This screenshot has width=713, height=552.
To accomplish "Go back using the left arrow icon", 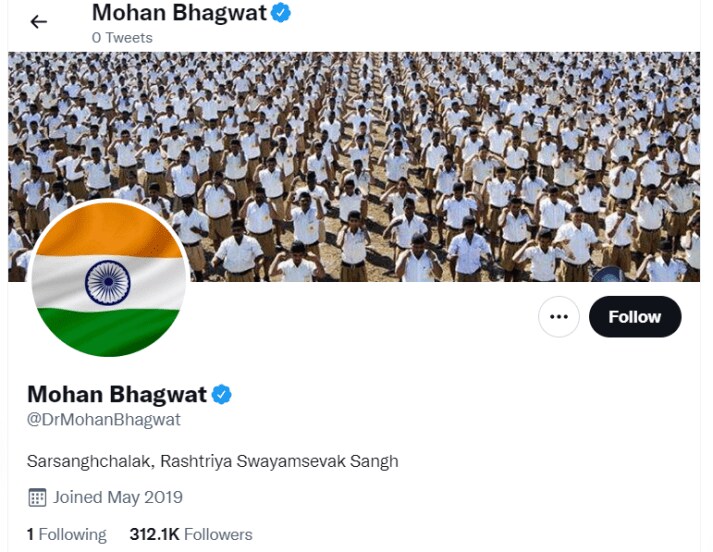I will pos(39,21).
